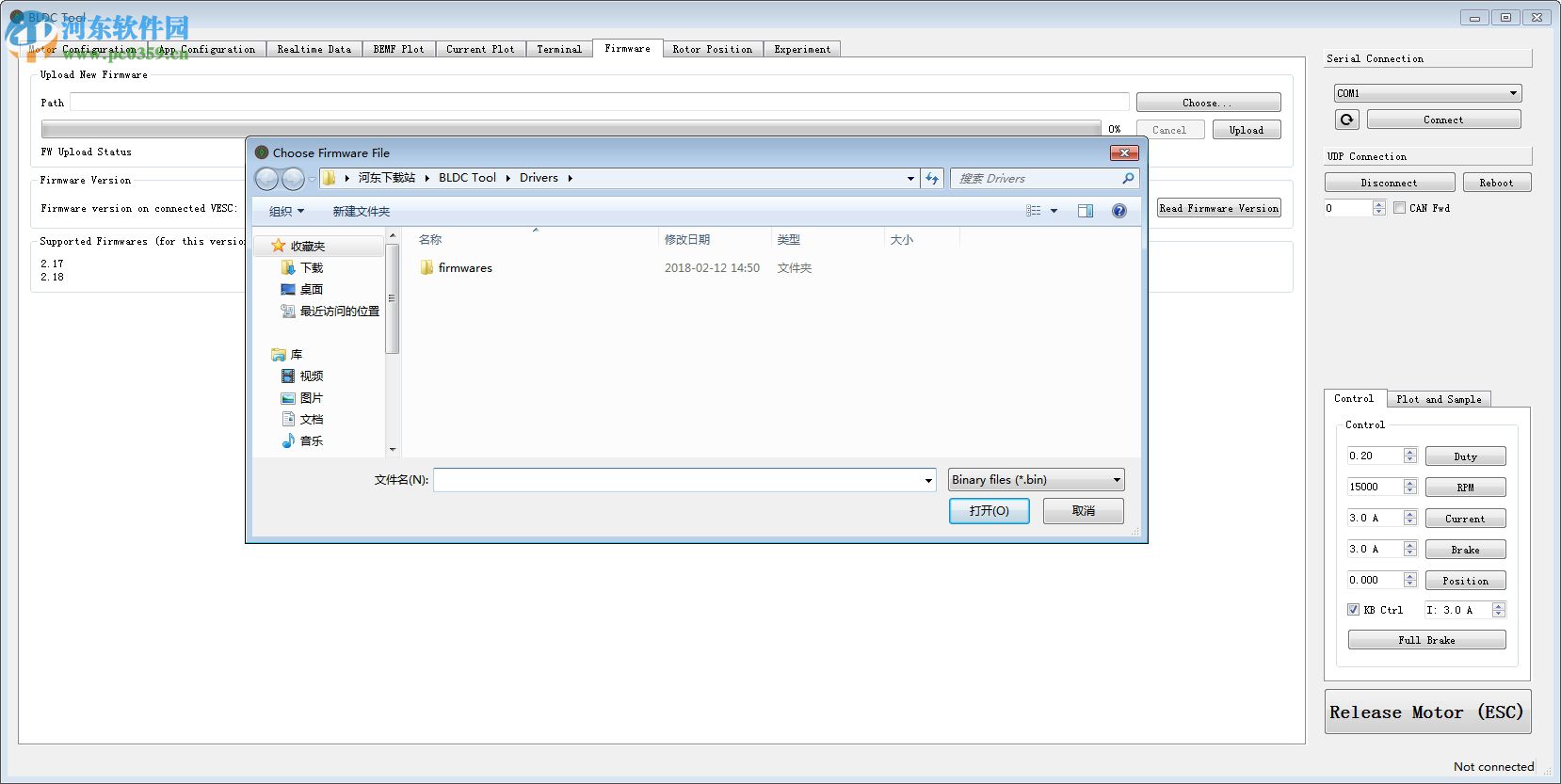Click the folder icon in address bar
Viewport: 1561px width, 784px height.
(329, 178)
